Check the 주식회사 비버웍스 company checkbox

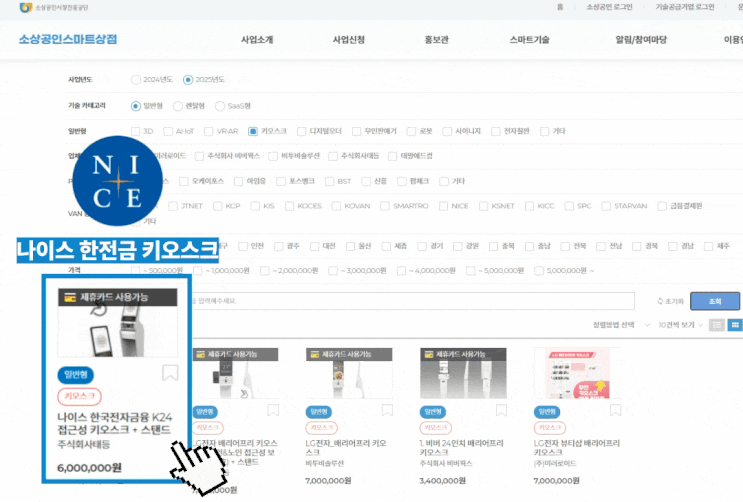pos(199,156)
